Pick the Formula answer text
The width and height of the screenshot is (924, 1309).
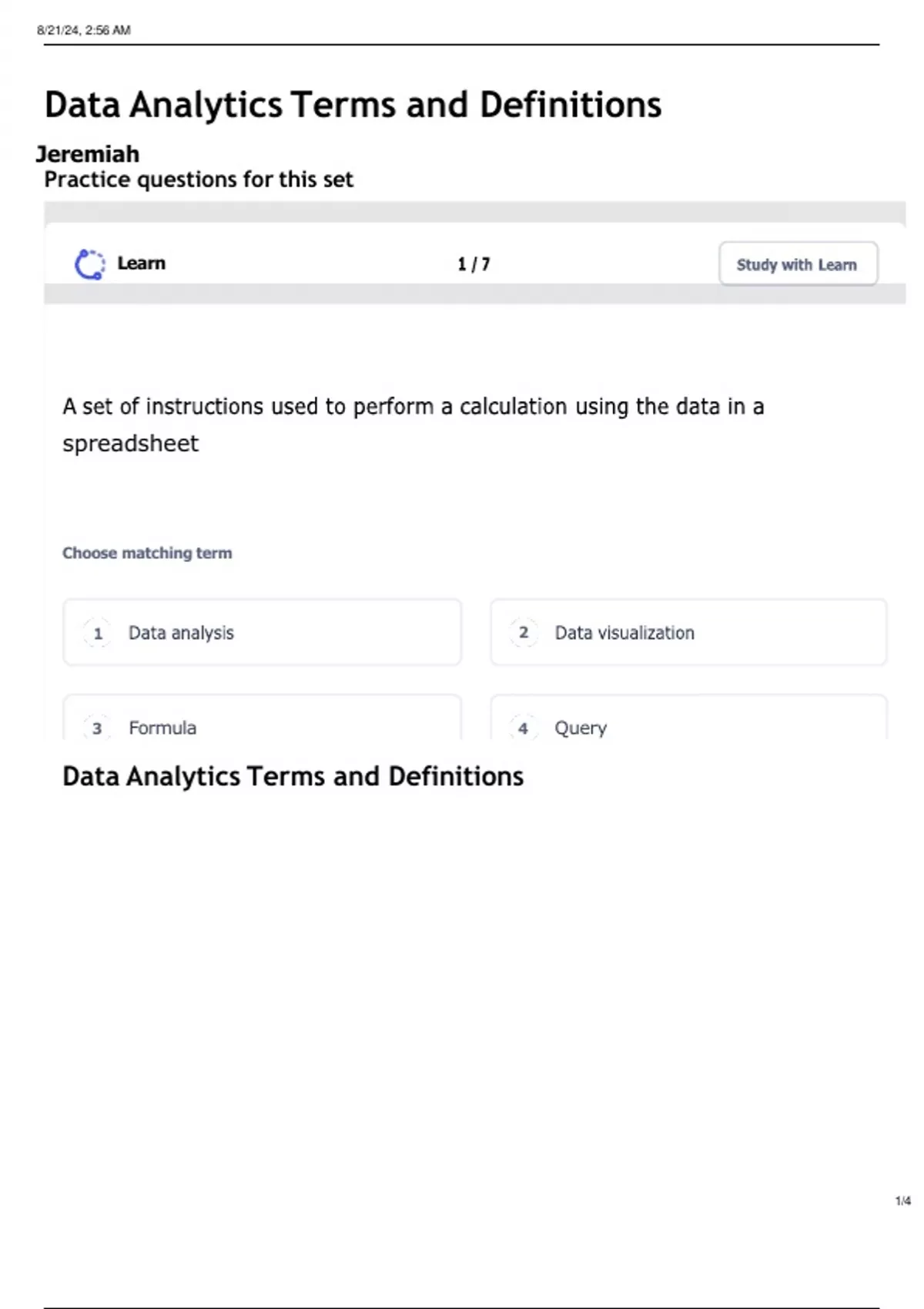162,728
